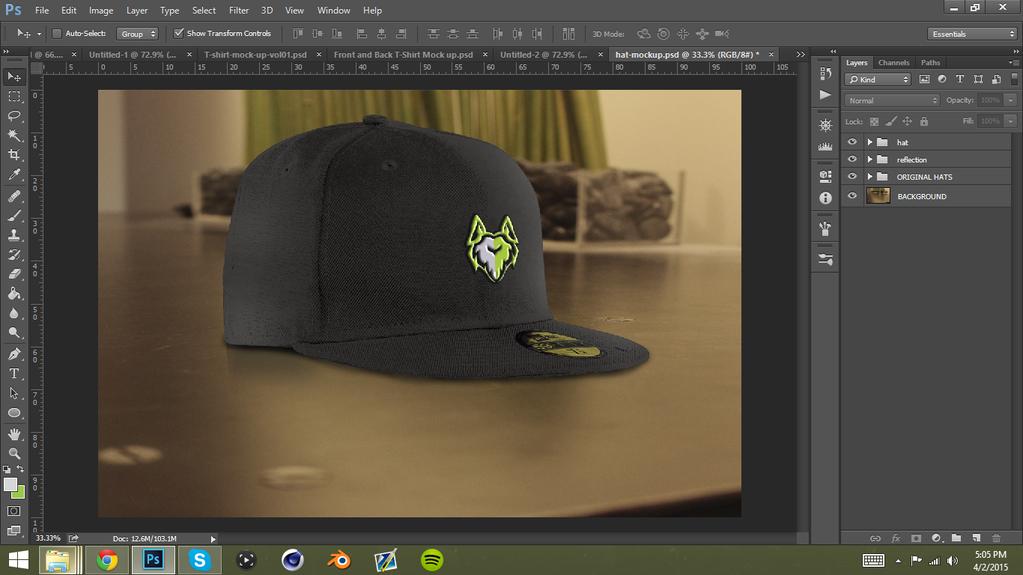Viewport: 1023px width, 575px height.
Task: Toggle the type layer filter
Action: pyautogui.click(x=960, y=79)
